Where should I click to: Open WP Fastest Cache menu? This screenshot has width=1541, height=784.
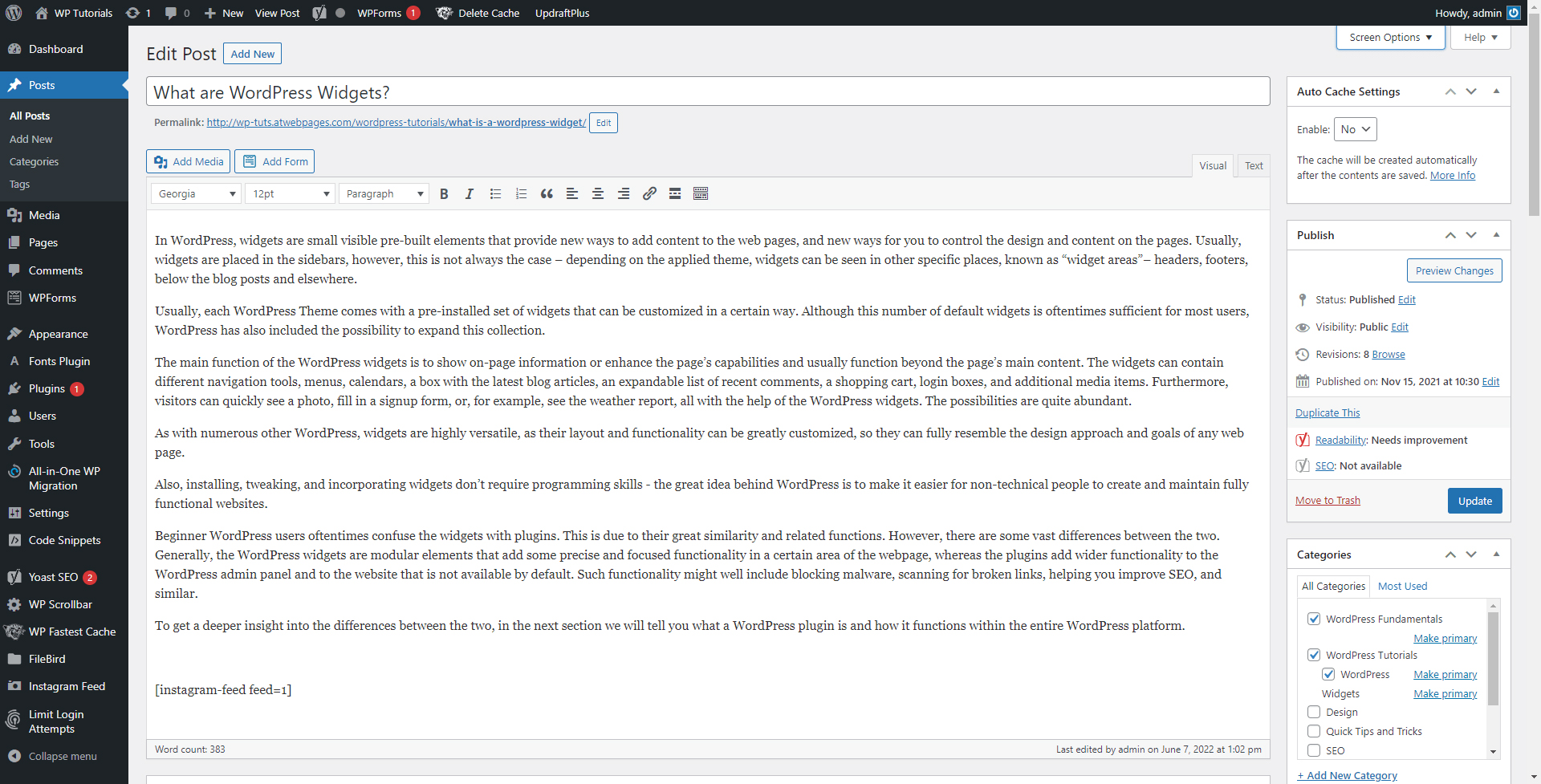click(x=64, y=632)
